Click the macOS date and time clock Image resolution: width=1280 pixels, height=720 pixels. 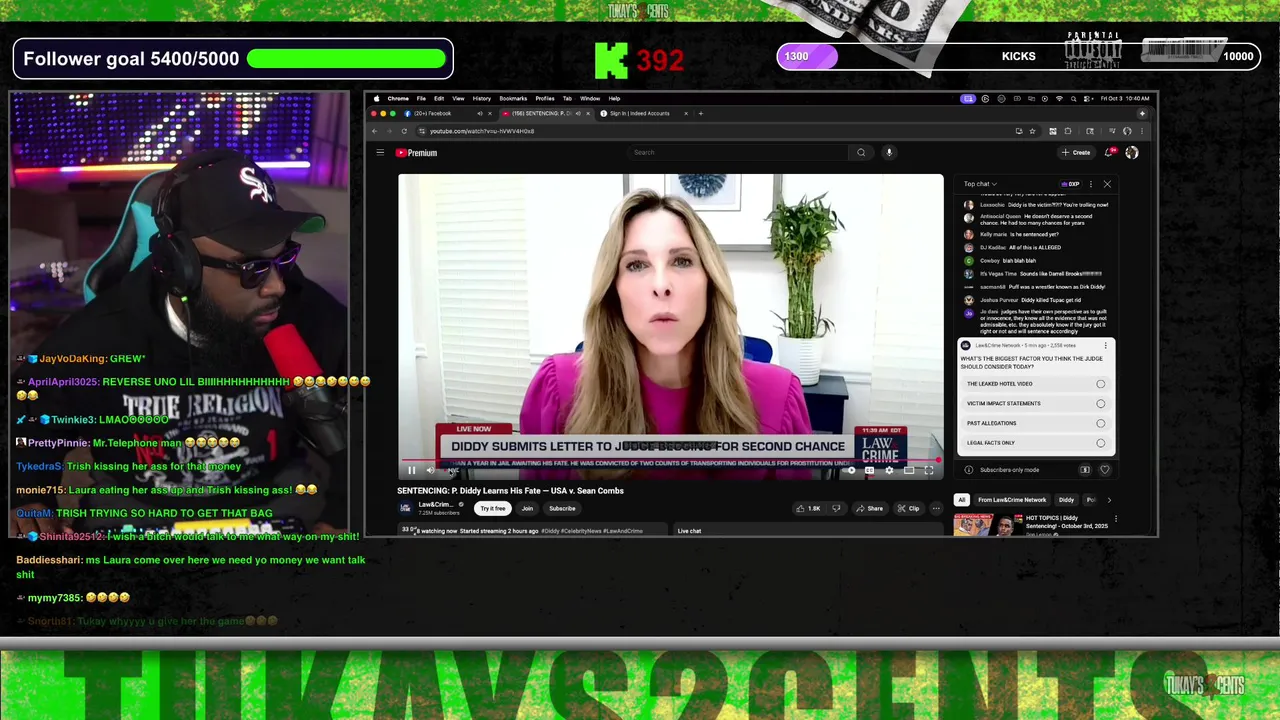click(x=1126, y=99)
